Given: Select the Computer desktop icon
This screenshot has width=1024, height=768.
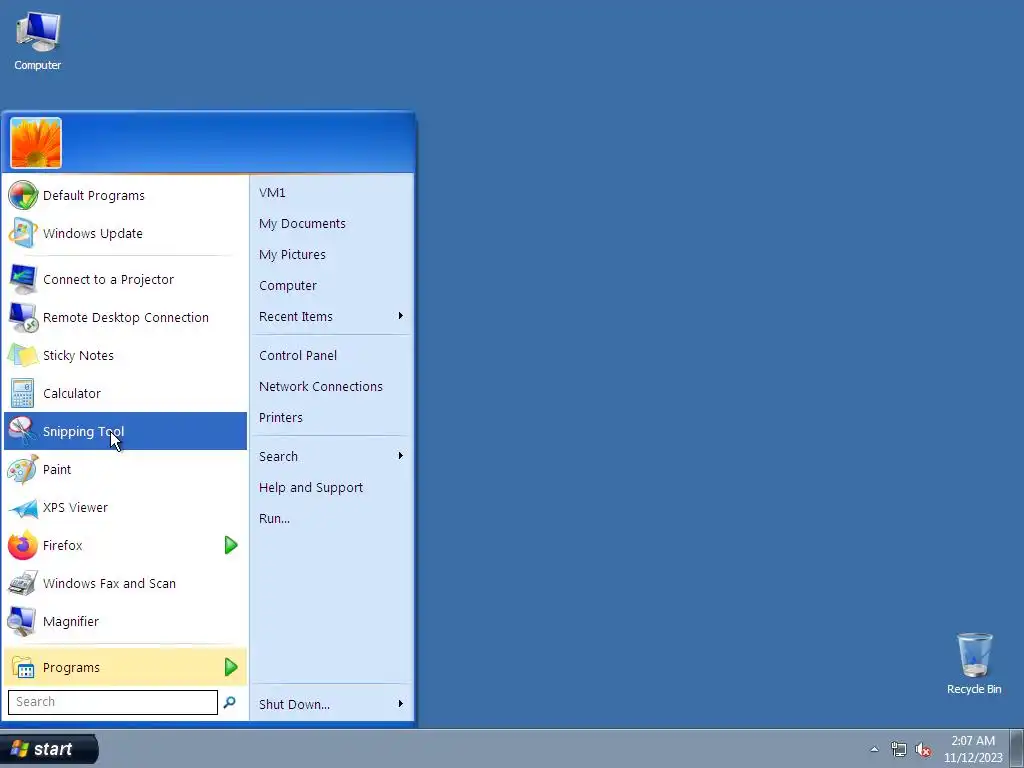Looking at the screenshot, I should (37, 40).
